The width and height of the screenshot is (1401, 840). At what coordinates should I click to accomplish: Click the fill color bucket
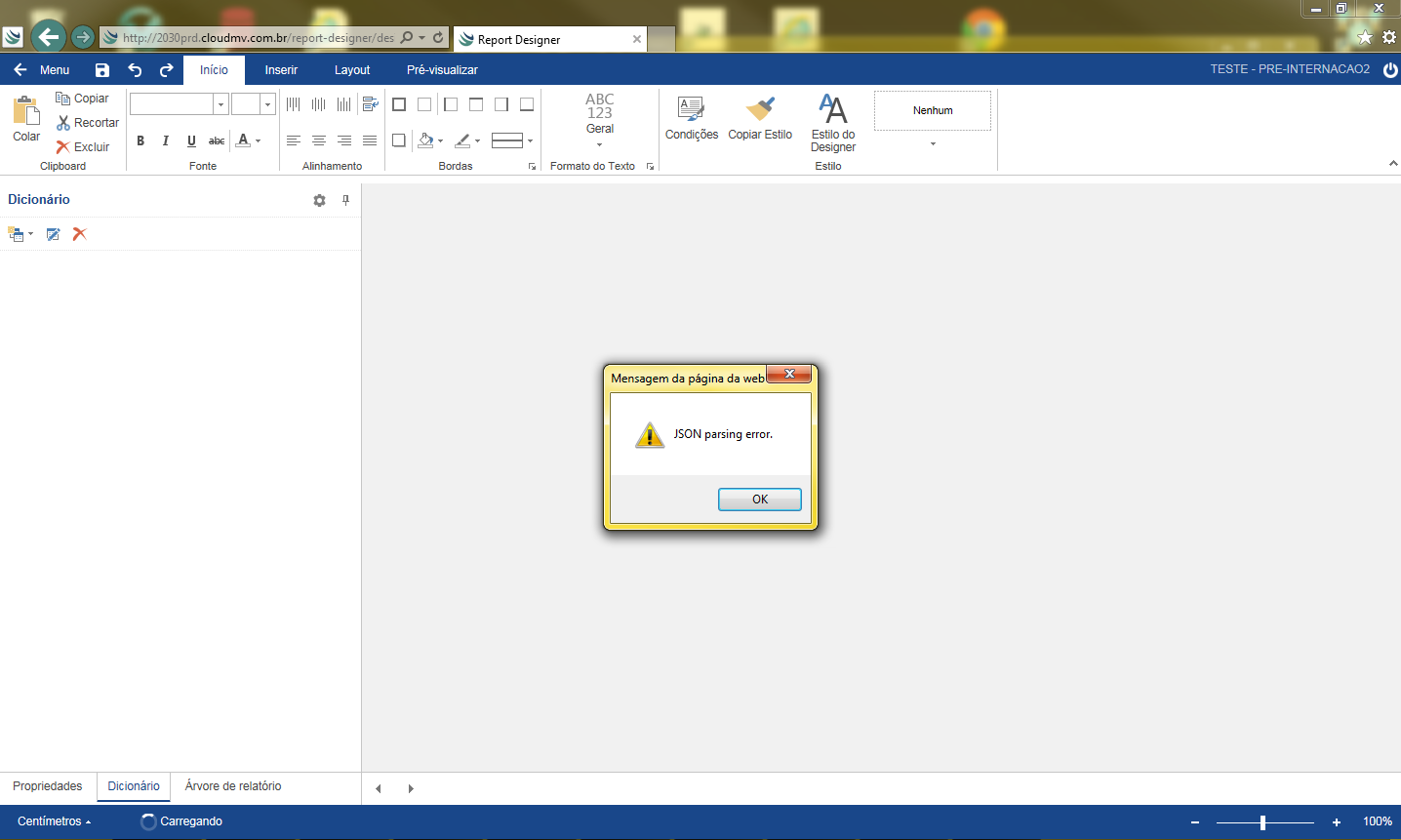425,140
